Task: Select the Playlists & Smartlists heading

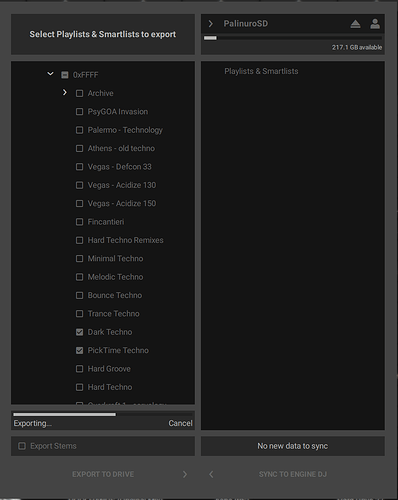Action: (x=261, y=71)
